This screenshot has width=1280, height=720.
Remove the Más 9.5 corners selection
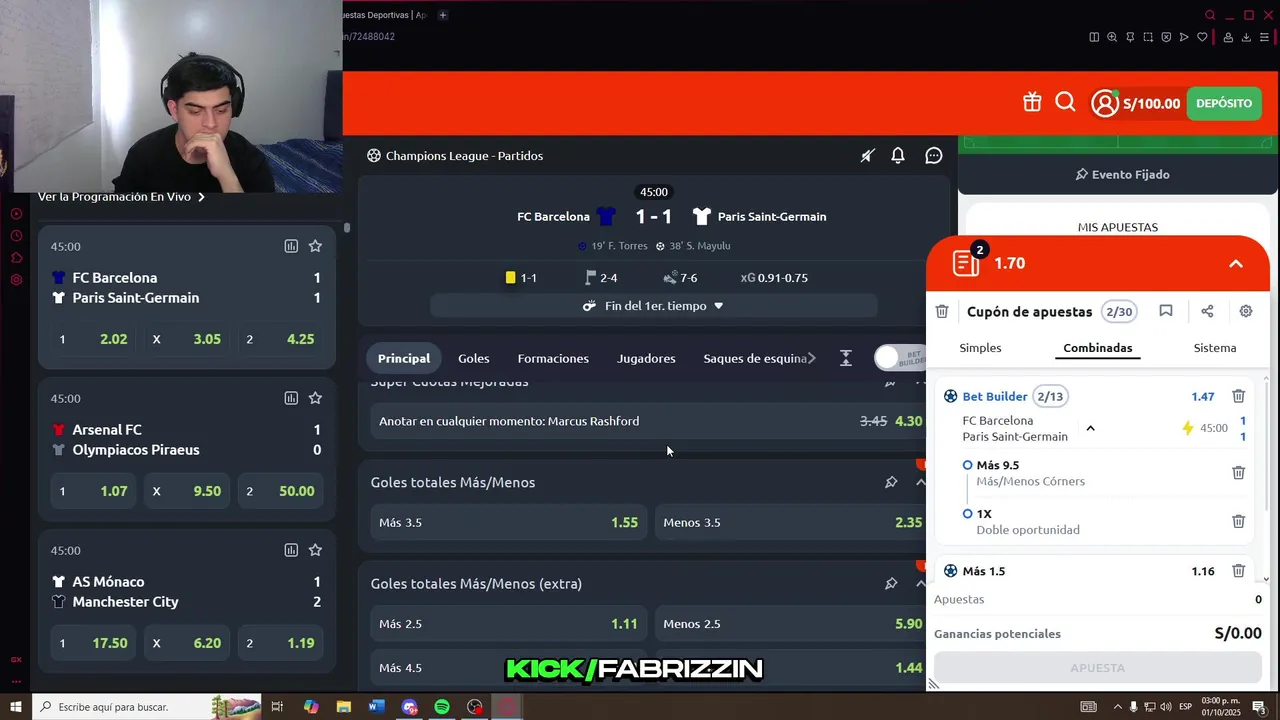pos(1238,473)
